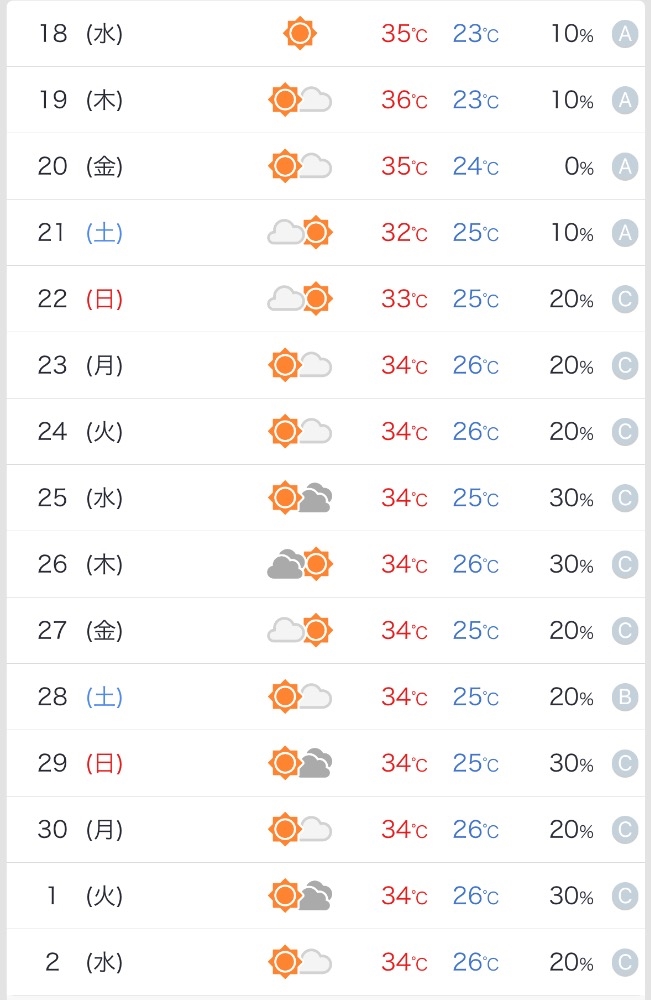Click the 20% rain probability on day 2
Image resolution: width=651 pixels, height=1000 pixels.
(571, 962)
